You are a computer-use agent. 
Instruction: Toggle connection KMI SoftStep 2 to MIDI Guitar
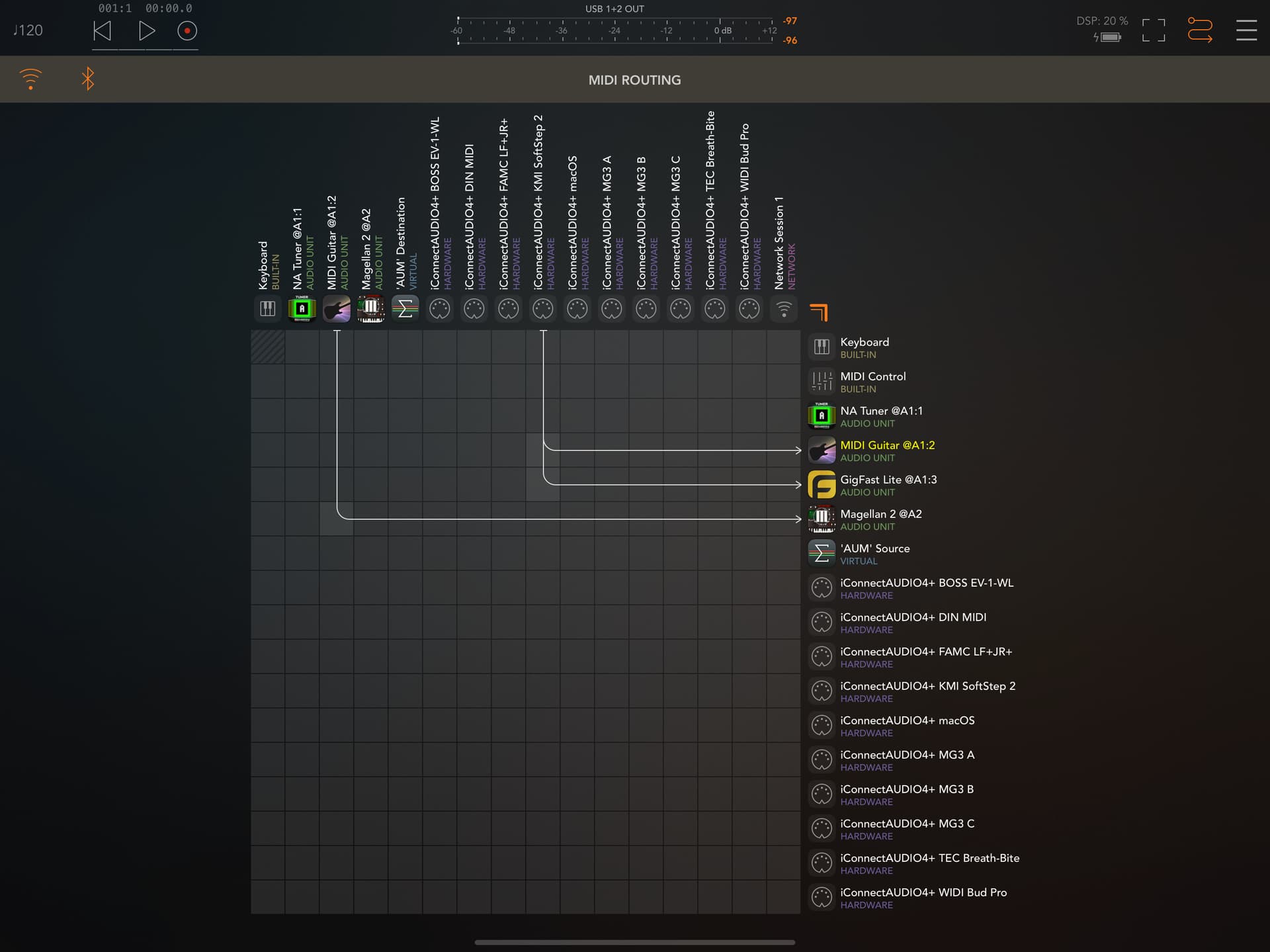tap(543, 451)
